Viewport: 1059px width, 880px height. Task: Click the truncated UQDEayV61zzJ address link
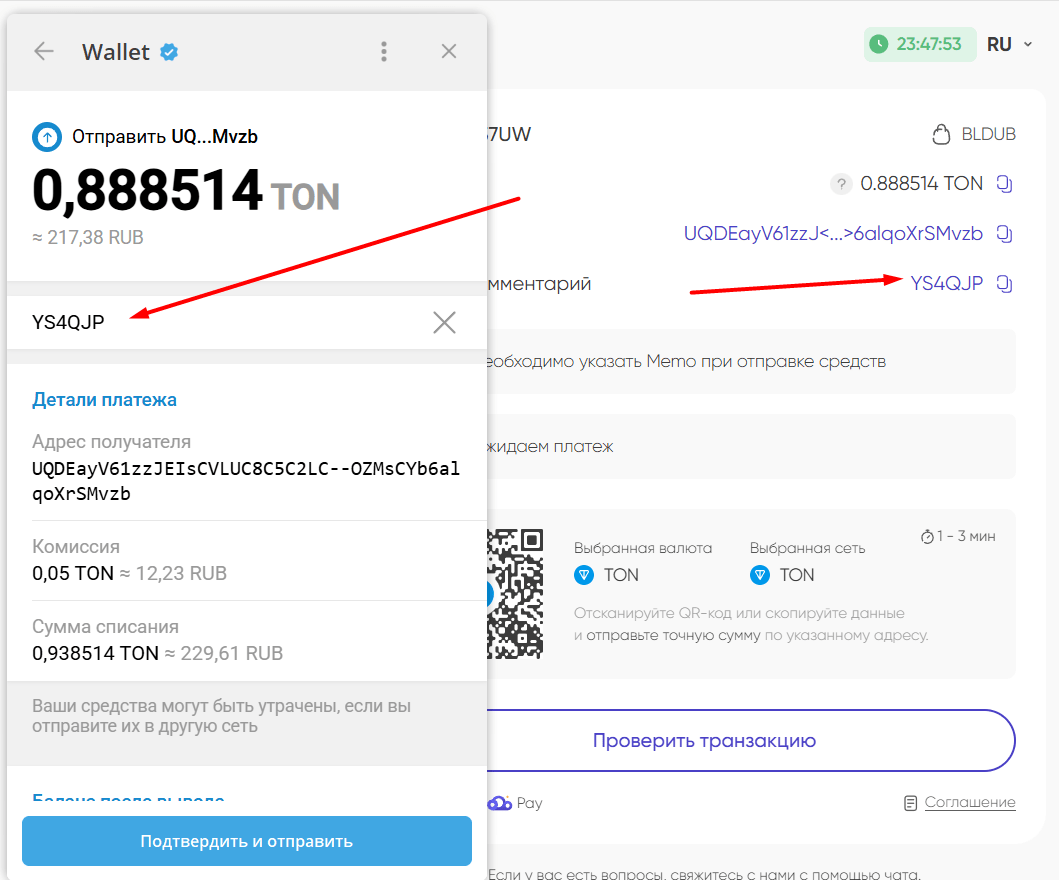(833, 234)
